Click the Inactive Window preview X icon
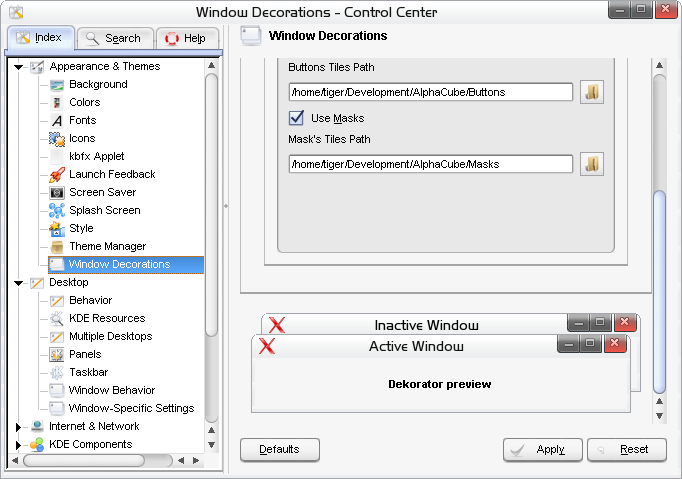 tap(277, 325)
